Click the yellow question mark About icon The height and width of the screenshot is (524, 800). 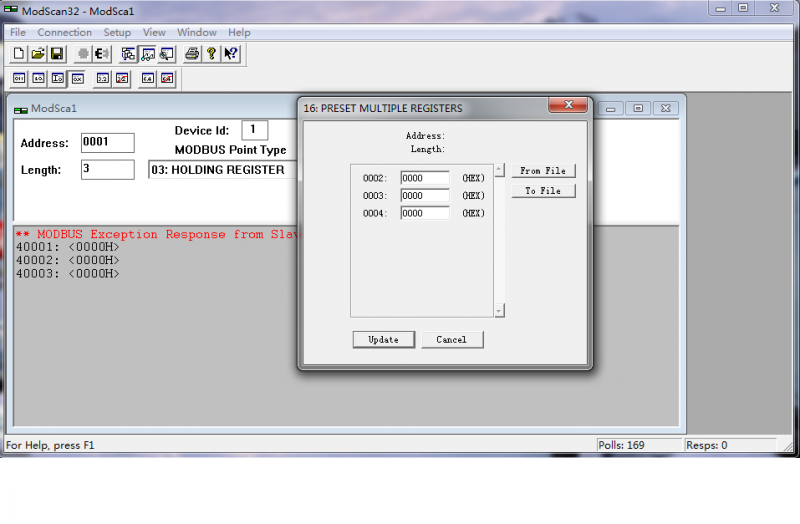pos(211,54)
